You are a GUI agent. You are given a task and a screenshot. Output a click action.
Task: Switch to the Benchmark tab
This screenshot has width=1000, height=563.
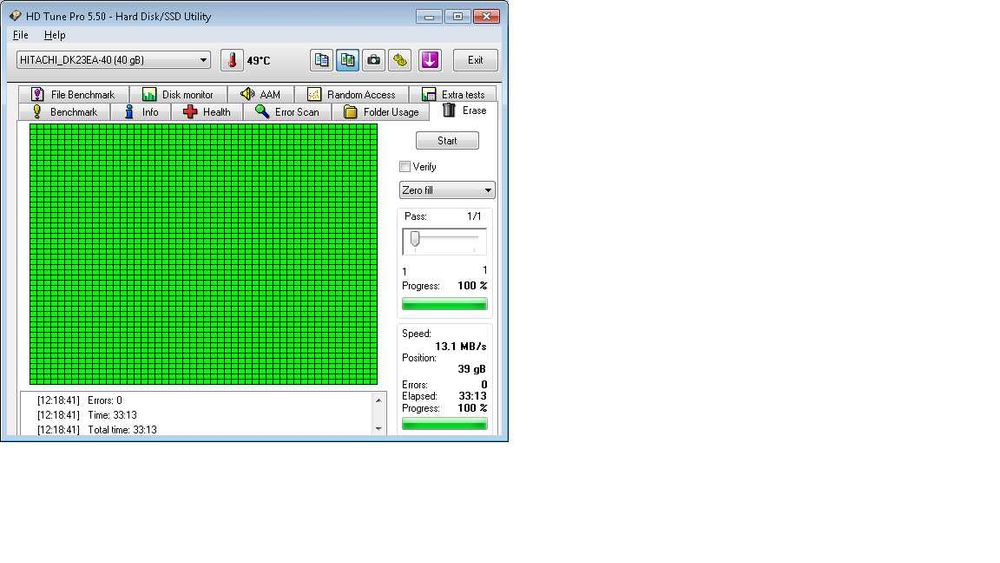pos(64,112)
